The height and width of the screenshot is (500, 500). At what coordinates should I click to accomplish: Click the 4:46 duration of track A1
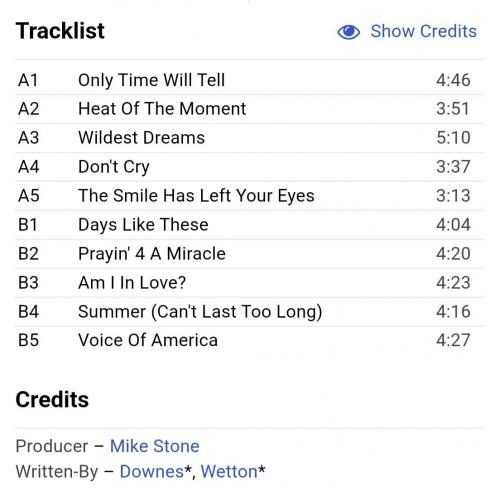tap(453, 80)
